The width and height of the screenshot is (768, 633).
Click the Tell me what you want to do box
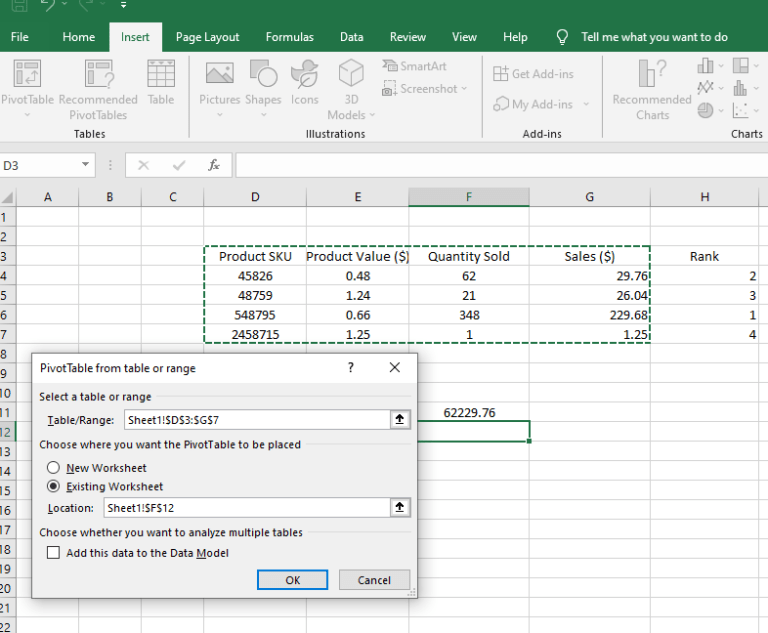coord(654,37)
